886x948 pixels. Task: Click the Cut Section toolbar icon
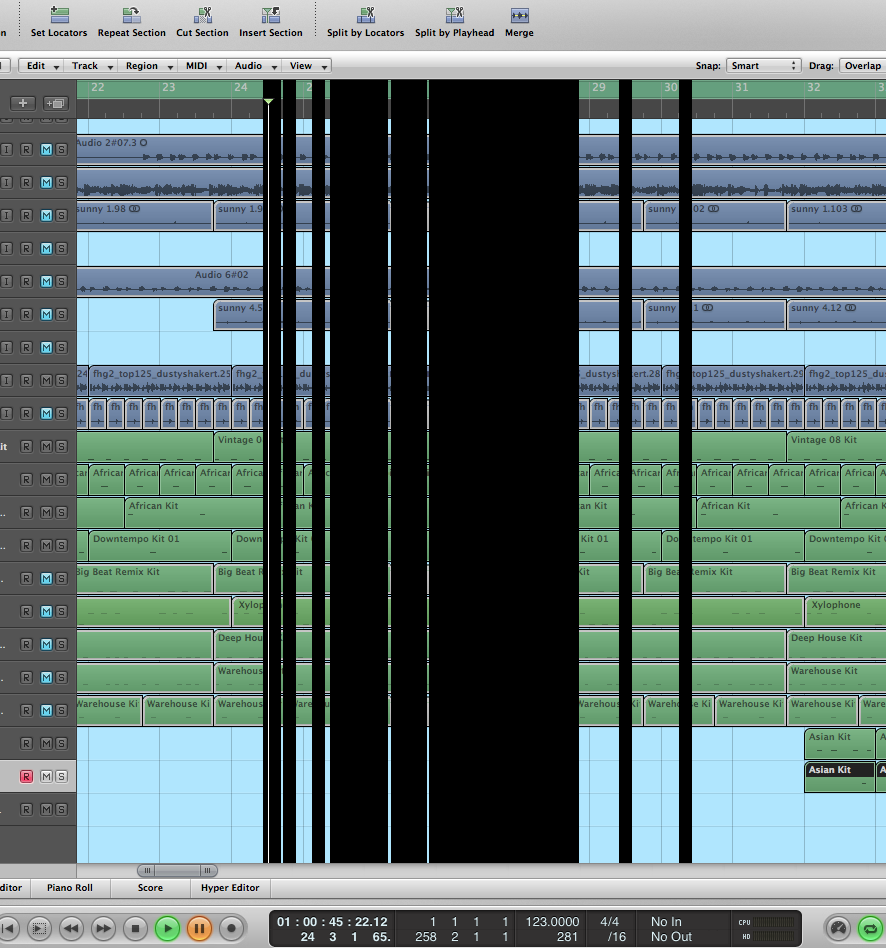pos(203,15)
